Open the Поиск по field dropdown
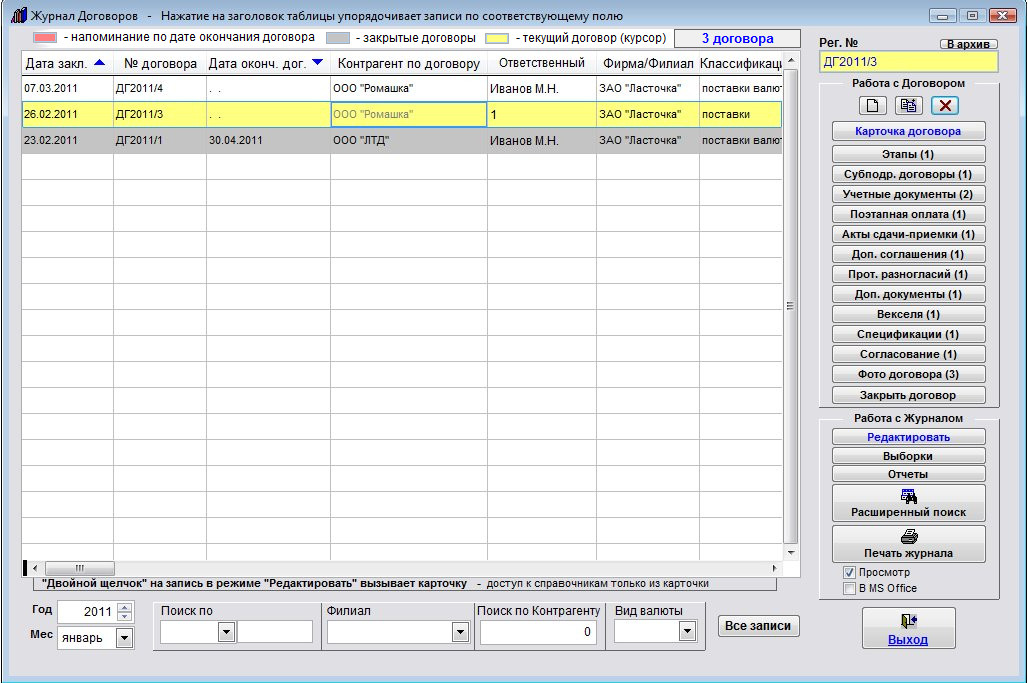The width and height of the screenshot is (1028, 683). tap(226, 631)
